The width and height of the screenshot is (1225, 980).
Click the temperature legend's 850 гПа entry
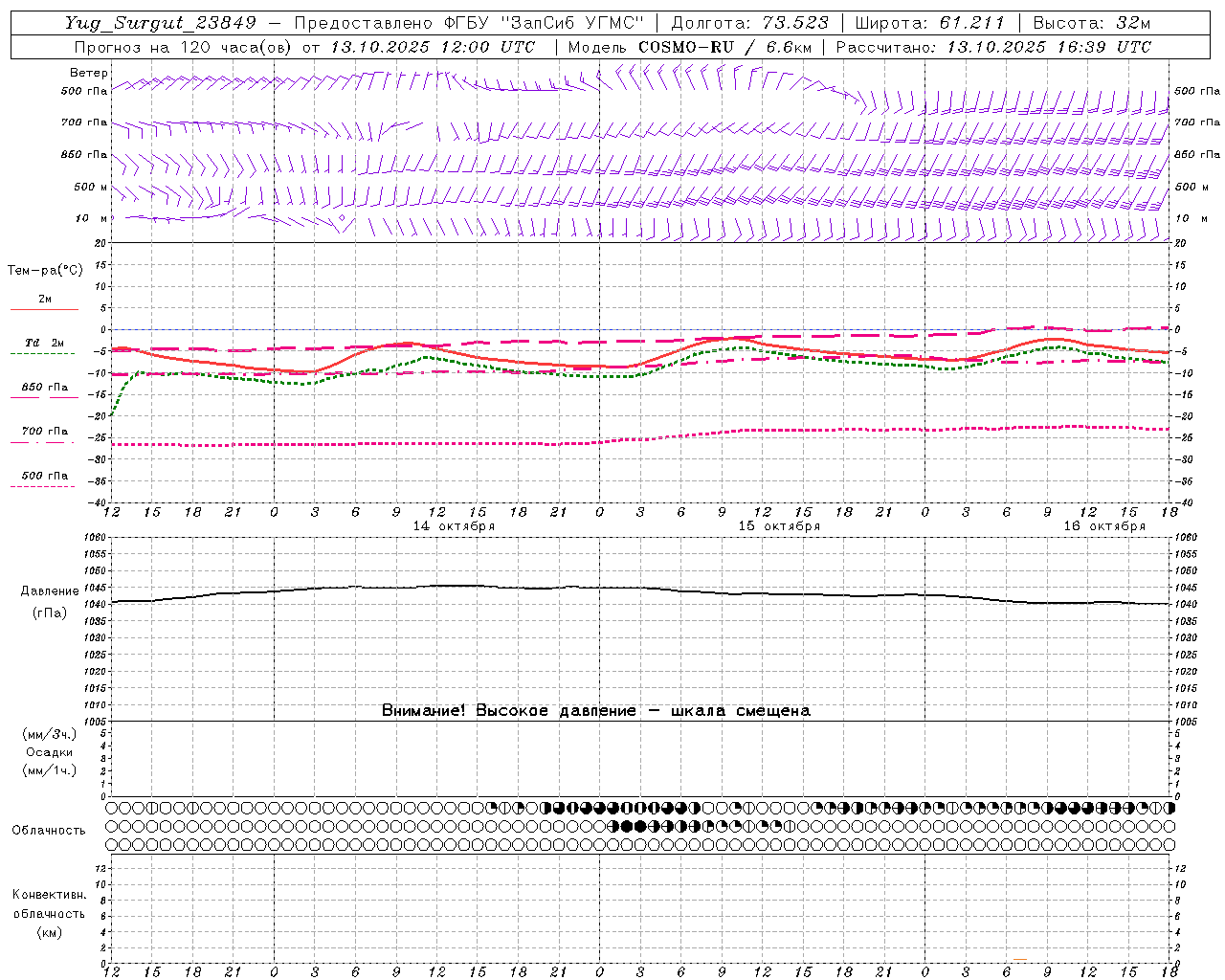[x=45, y=388]
